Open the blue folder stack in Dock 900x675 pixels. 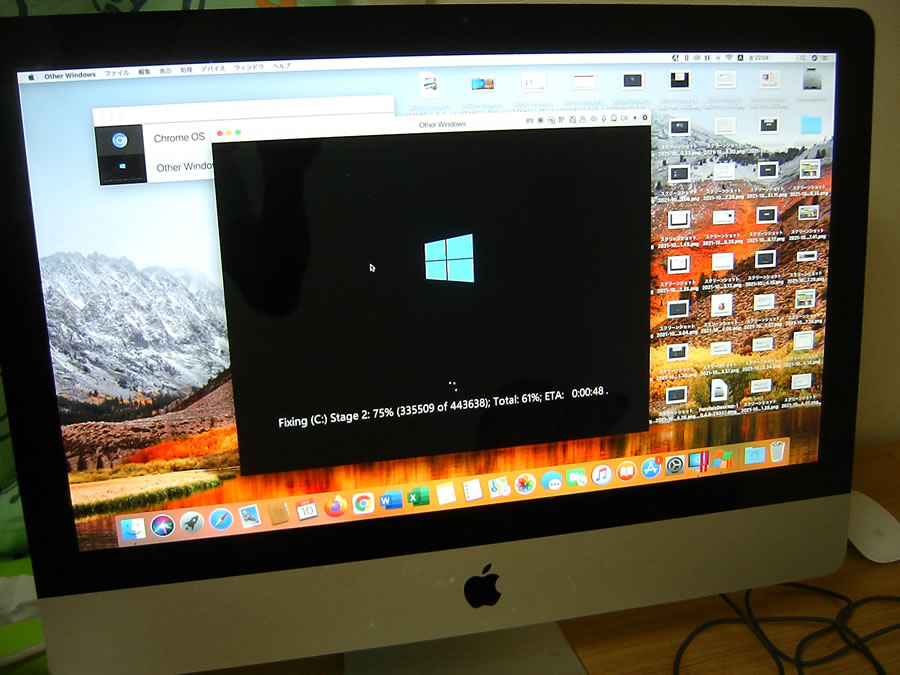pyautogui.click(x=754, y=455)
